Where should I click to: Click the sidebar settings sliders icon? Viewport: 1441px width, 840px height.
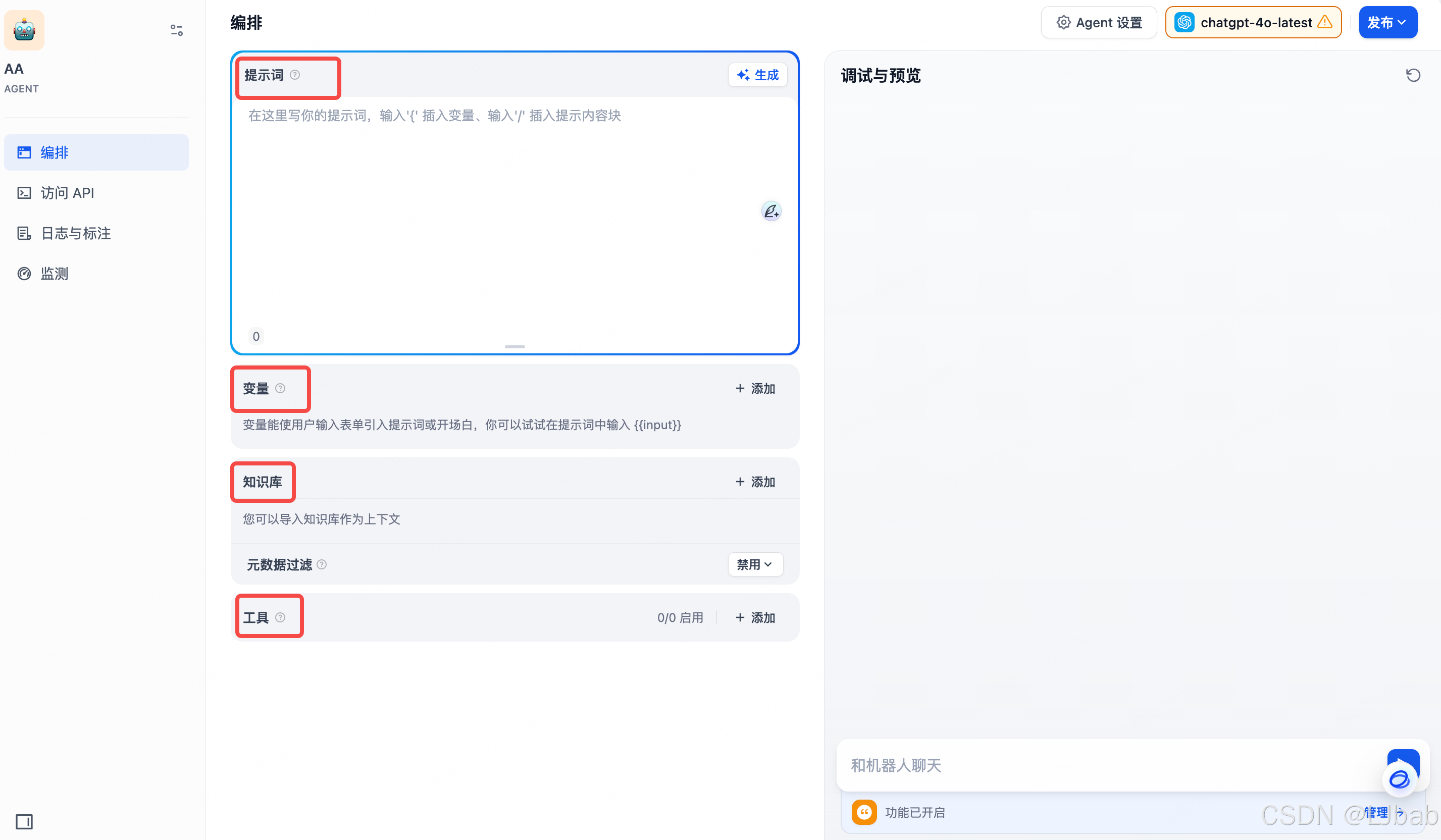[x=177, y=30]
